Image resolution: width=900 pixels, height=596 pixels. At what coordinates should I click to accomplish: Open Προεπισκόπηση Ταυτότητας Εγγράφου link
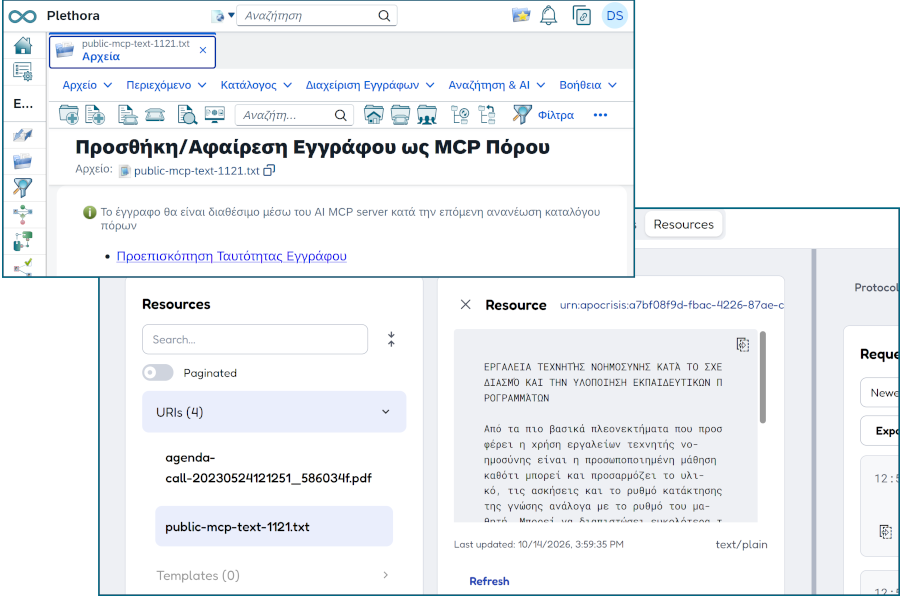click(231, 256)
